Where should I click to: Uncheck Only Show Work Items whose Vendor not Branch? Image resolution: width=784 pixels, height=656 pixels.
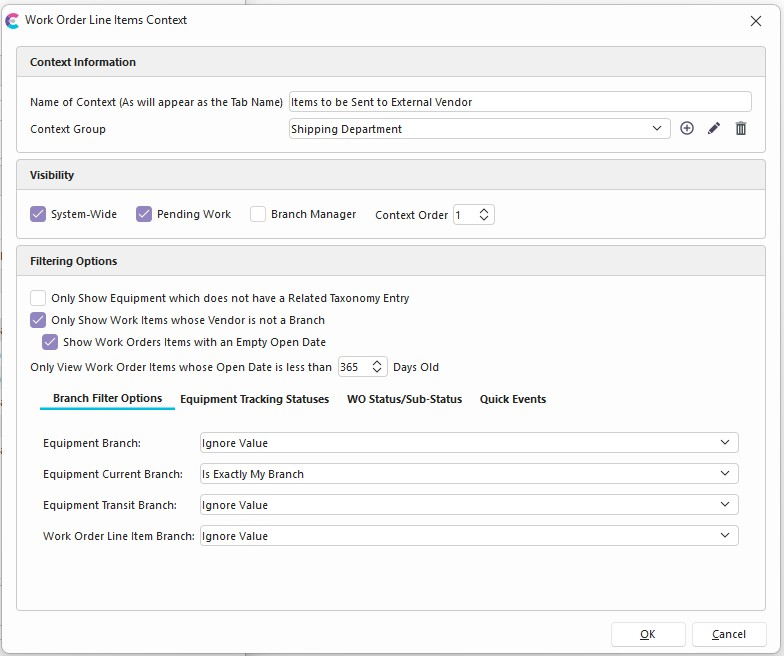pos(38,320)
